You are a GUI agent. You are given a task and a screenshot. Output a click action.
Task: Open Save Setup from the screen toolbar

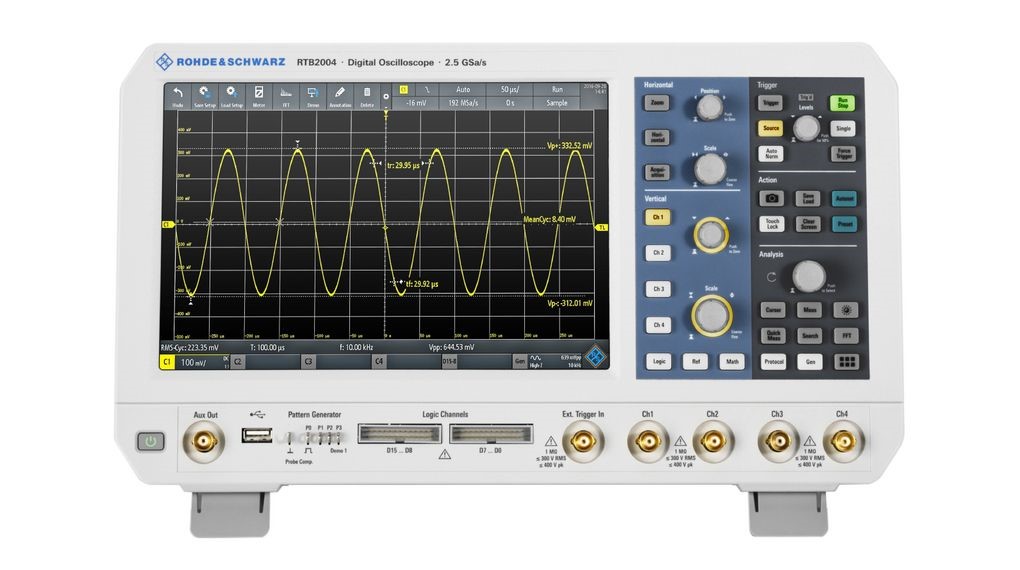204,94
